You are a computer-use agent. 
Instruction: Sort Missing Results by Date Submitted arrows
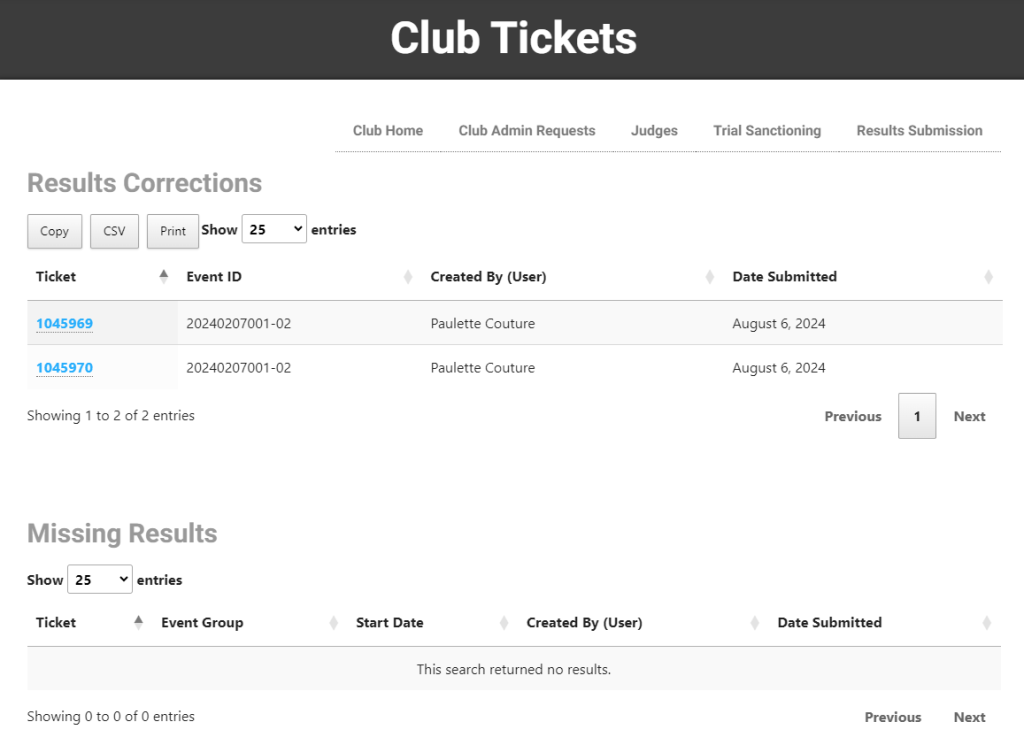click(x=987, y=623)
